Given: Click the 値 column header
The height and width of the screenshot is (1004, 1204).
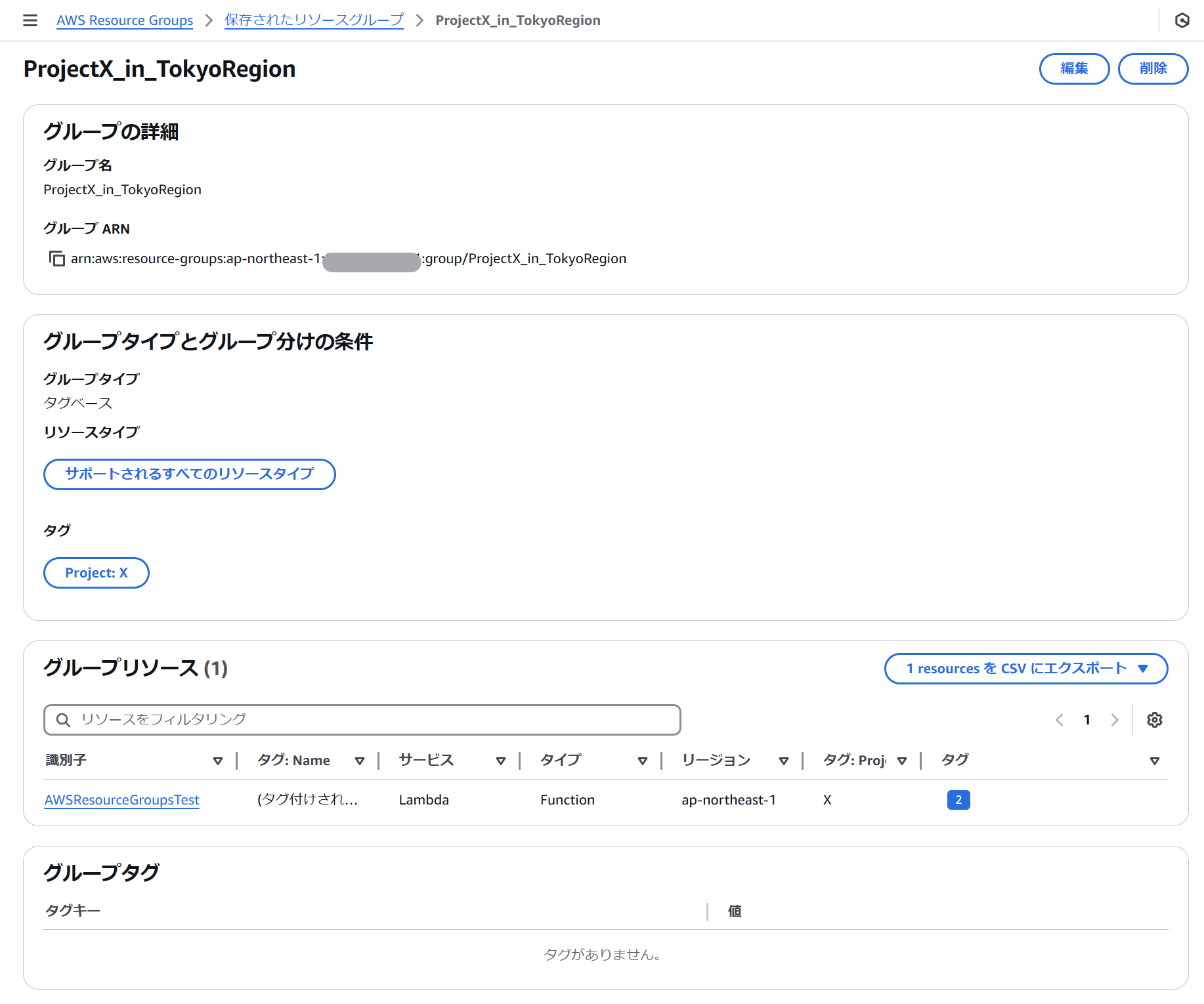Looking at the screenshot, I should coord(735,911).
